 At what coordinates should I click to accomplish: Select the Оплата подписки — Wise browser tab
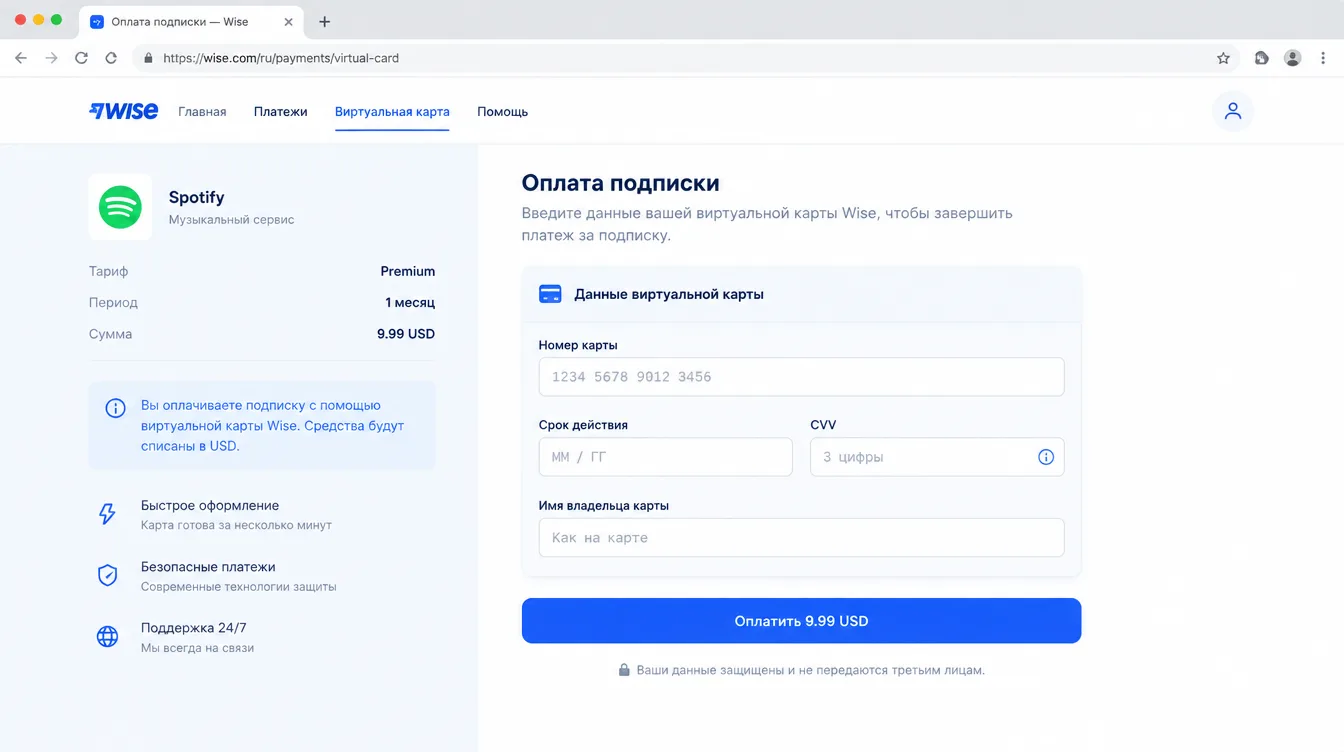(192, 21)
